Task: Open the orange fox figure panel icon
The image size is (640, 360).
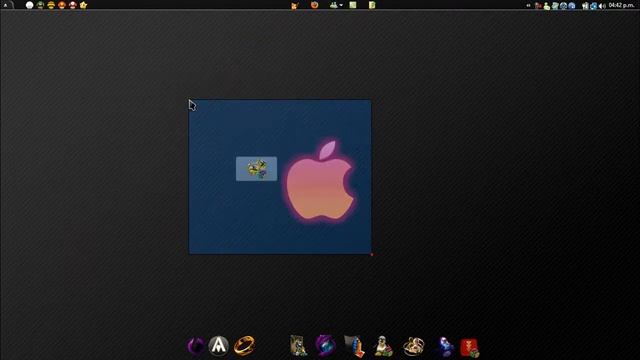Action: [x=295, y=5]
